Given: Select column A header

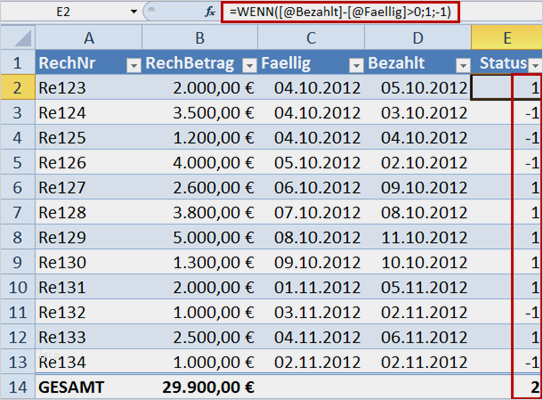Looking at the screenshot, I should tap(89, 38).
